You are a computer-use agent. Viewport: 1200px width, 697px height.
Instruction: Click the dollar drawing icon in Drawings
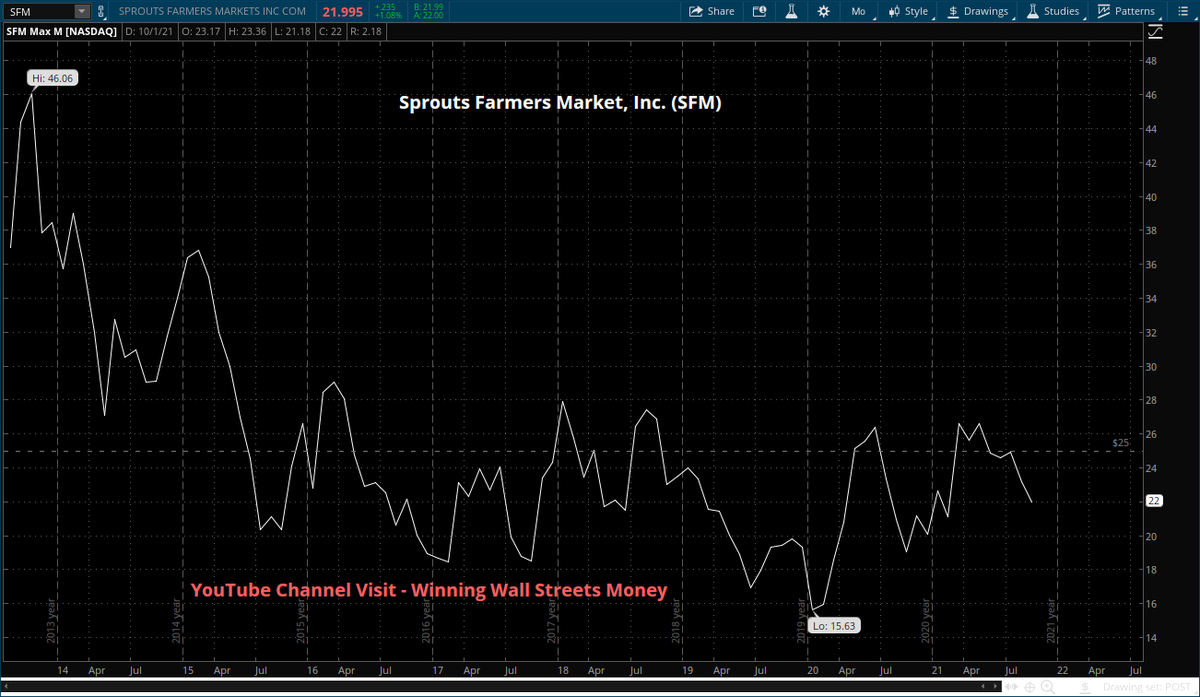point(954,11)
